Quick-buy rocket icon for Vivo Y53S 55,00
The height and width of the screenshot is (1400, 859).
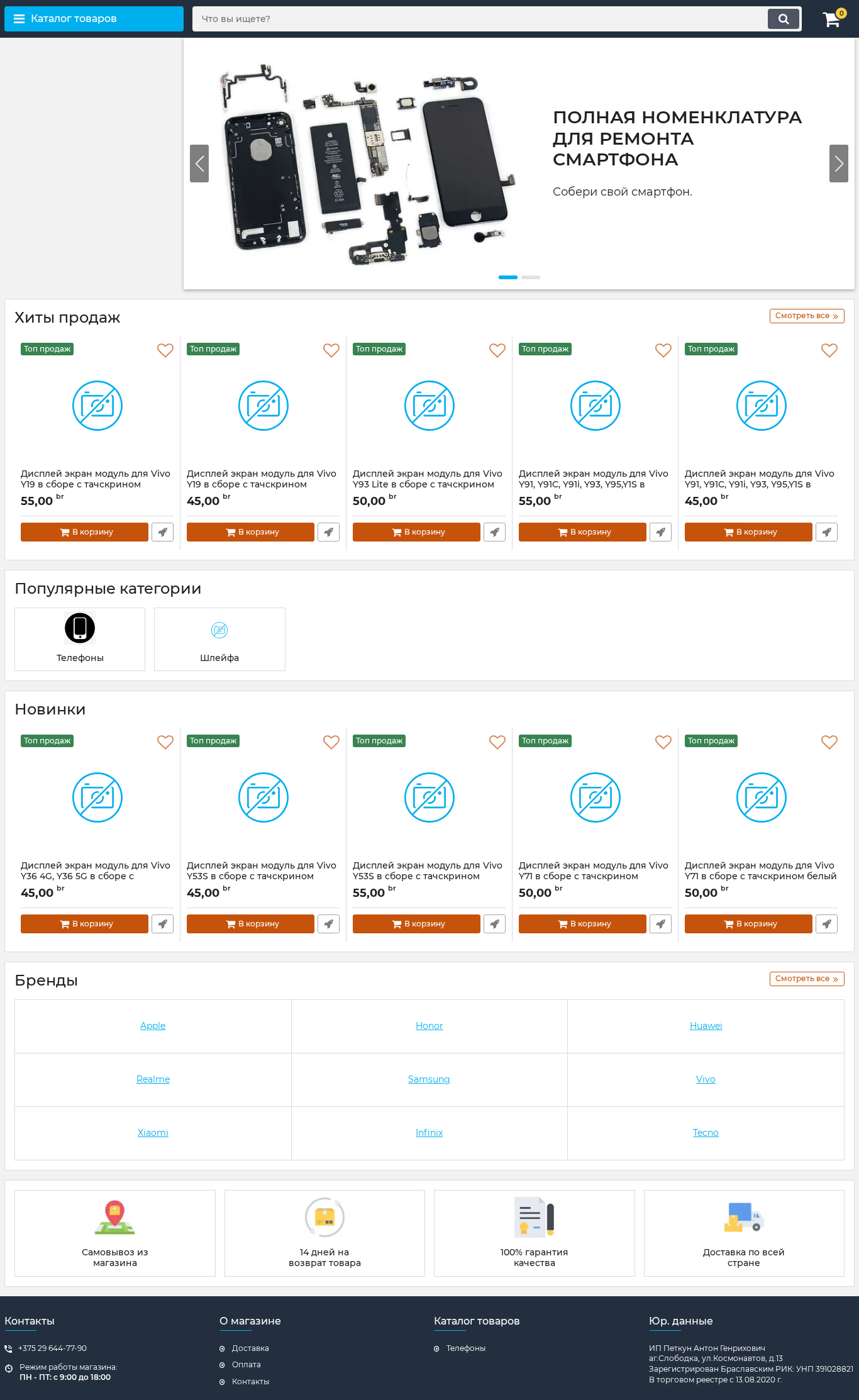point(494,924)
